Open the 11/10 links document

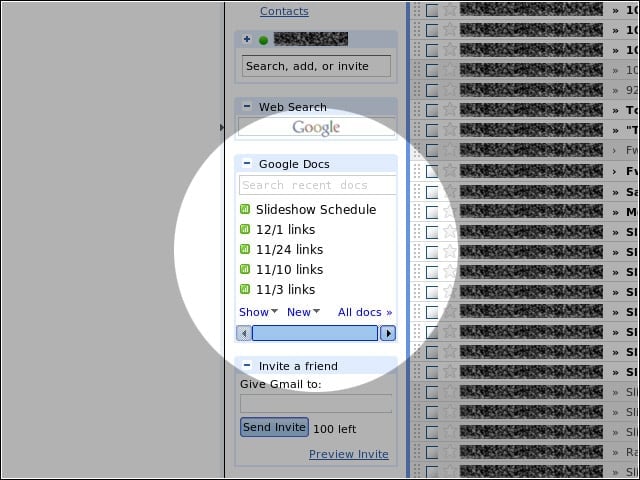tap(289, 269)
